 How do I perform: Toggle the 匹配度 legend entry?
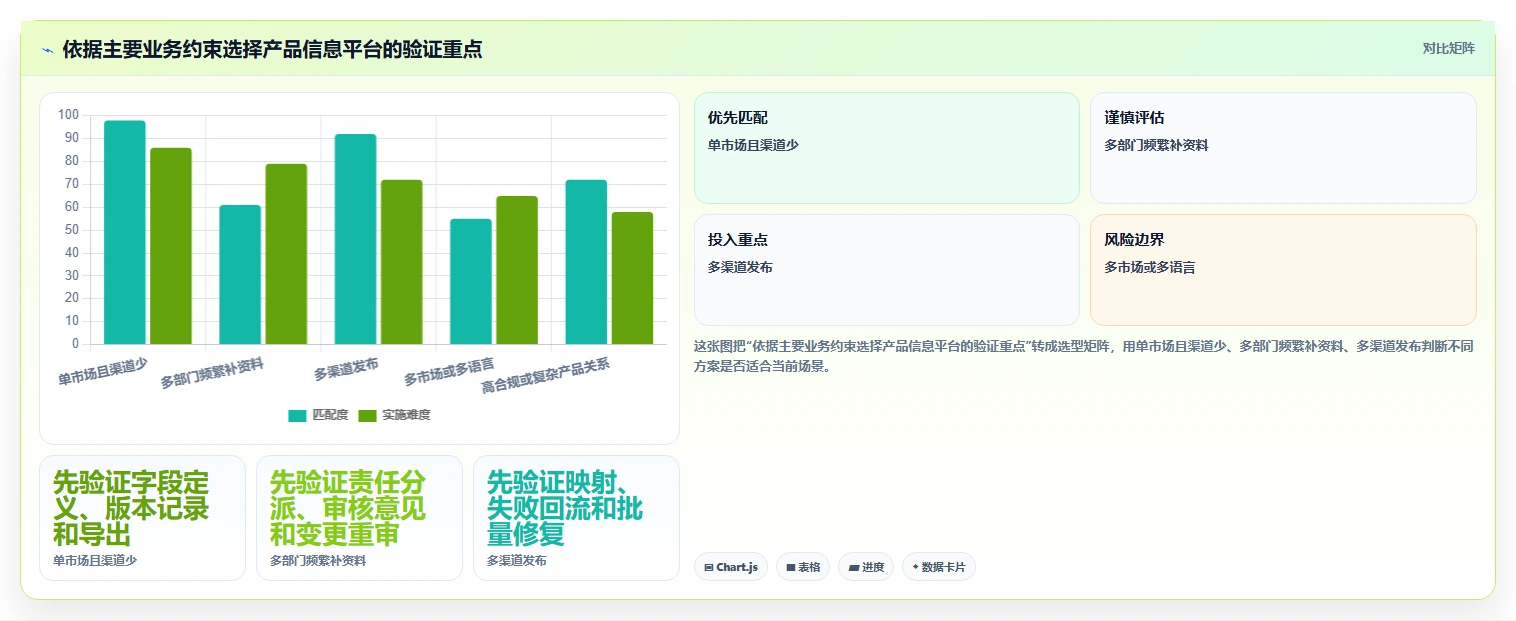[x=318, y=415]
